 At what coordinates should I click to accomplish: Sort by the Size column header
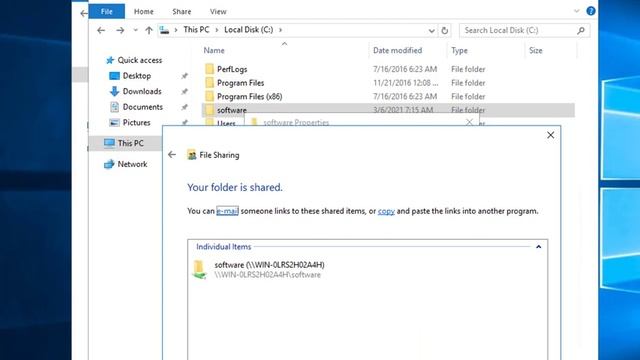point(536,51)
